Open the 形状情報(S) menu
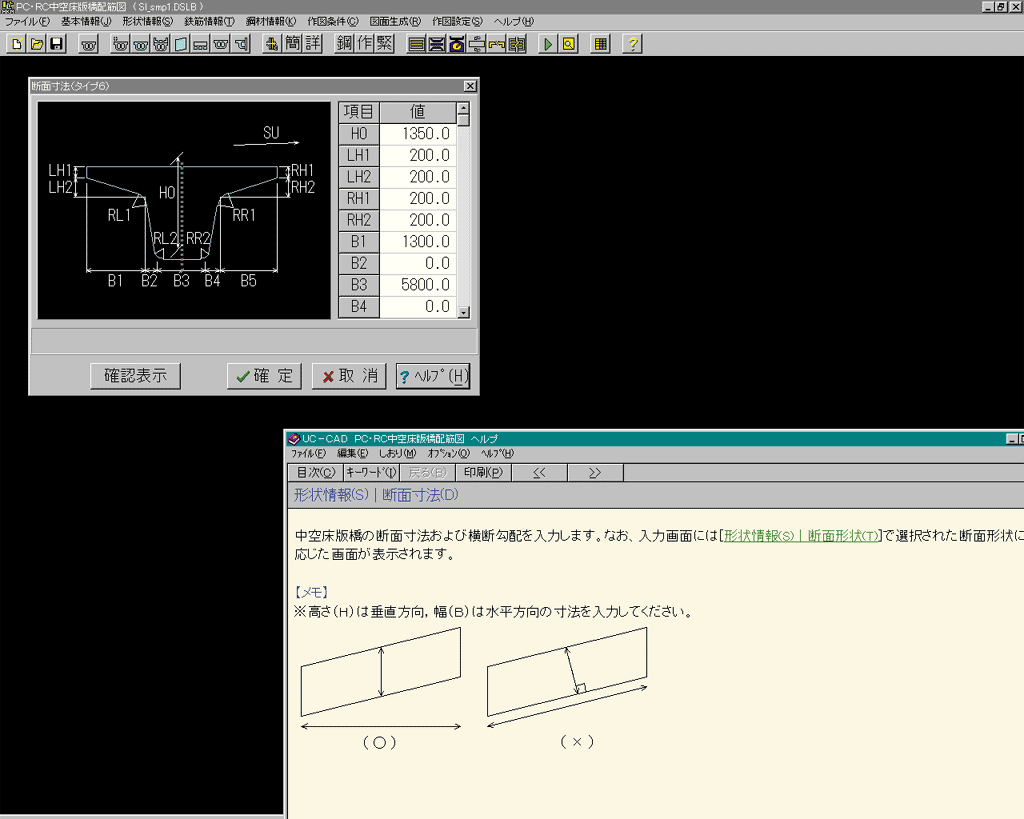1024x819 pixels. pyautogui.click(x=147, y=21)
